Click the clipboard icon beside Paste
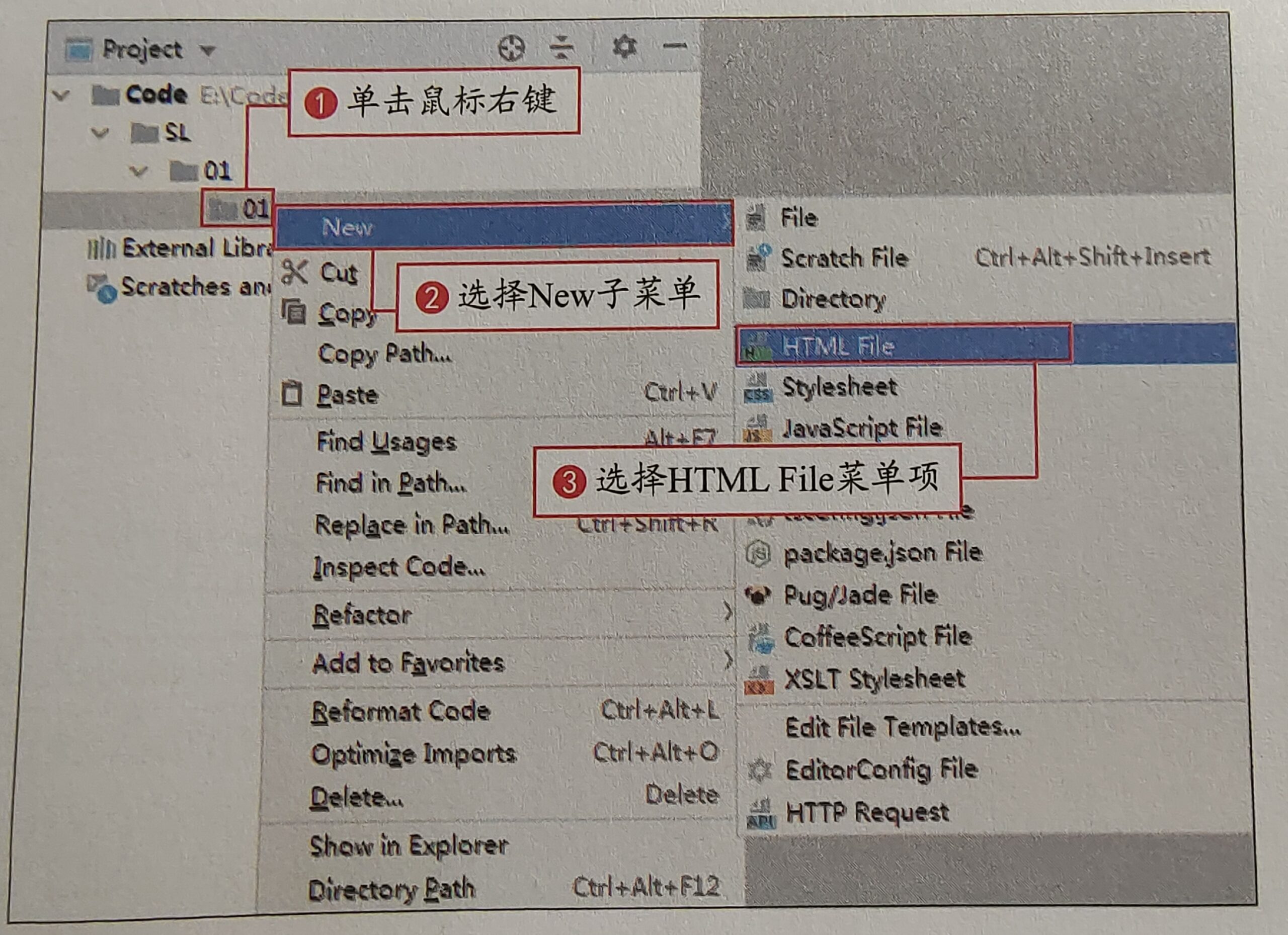Screen dimensions: 1288x935 [292, 393]
